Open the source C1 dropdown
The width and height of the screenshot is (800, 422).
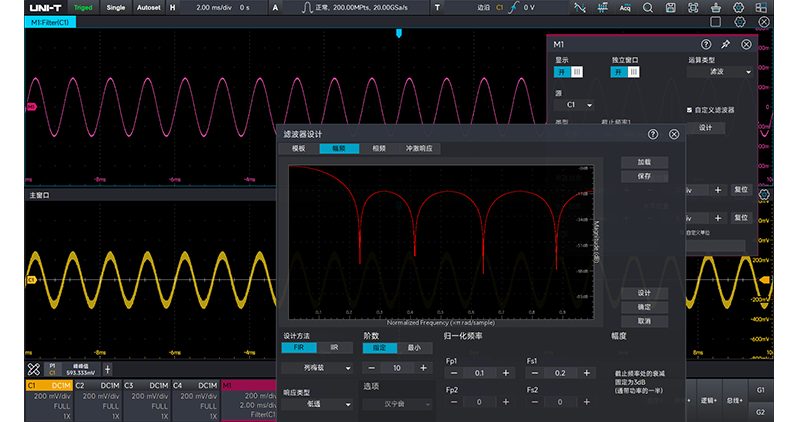tap(574, 105)
